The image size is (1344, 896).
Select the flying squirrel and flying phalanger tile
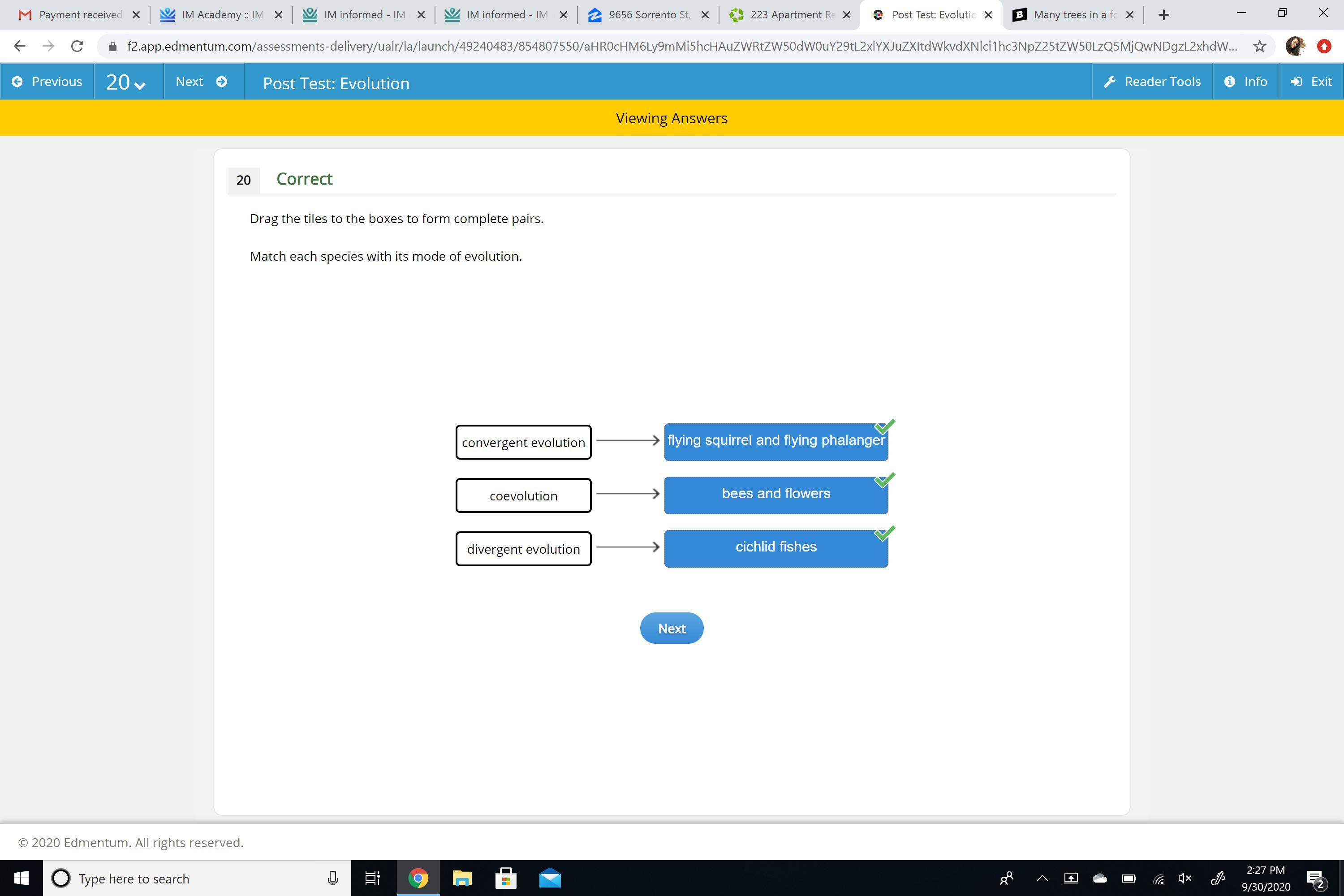point(775,441)
